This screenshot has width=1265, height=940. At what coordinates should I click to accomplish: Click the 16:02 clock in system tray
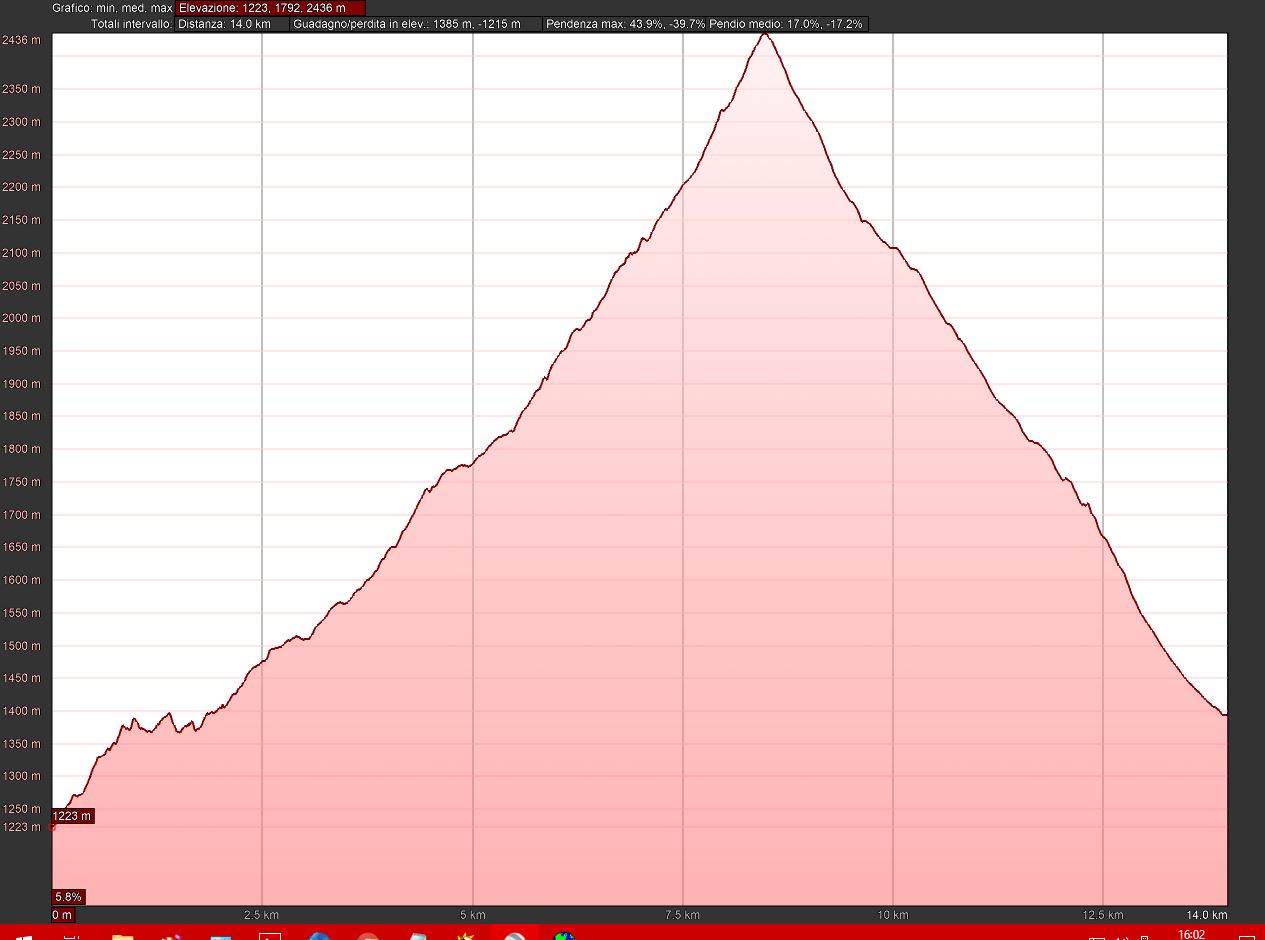[1190, 935]
